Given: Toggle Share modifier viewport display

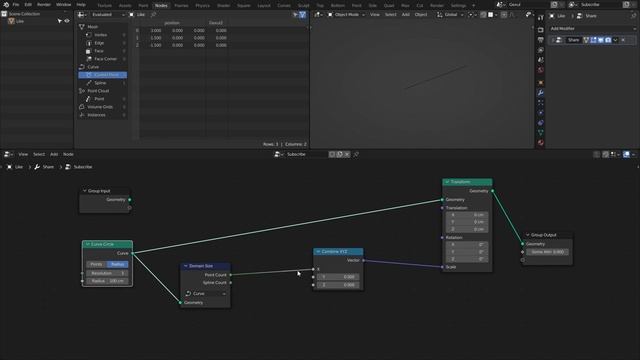Looking at the screenshot, I should [x=601, y=40].
